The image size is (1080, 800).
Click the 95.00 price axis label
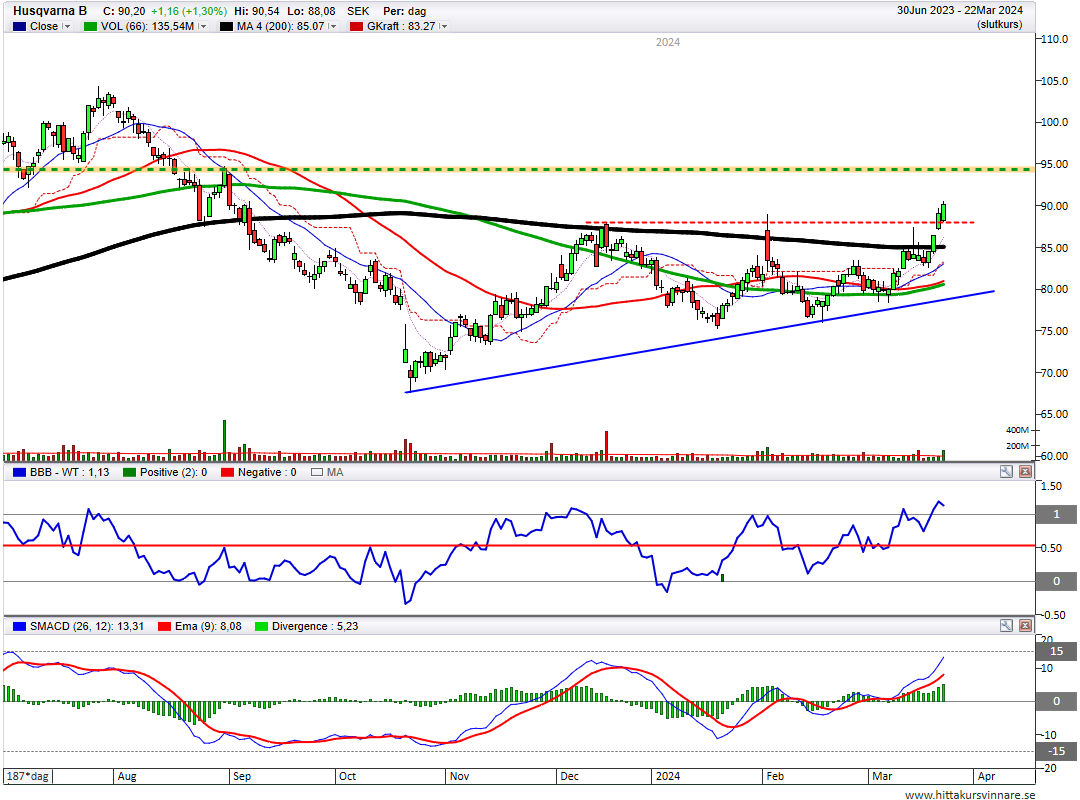point(1055,164)
